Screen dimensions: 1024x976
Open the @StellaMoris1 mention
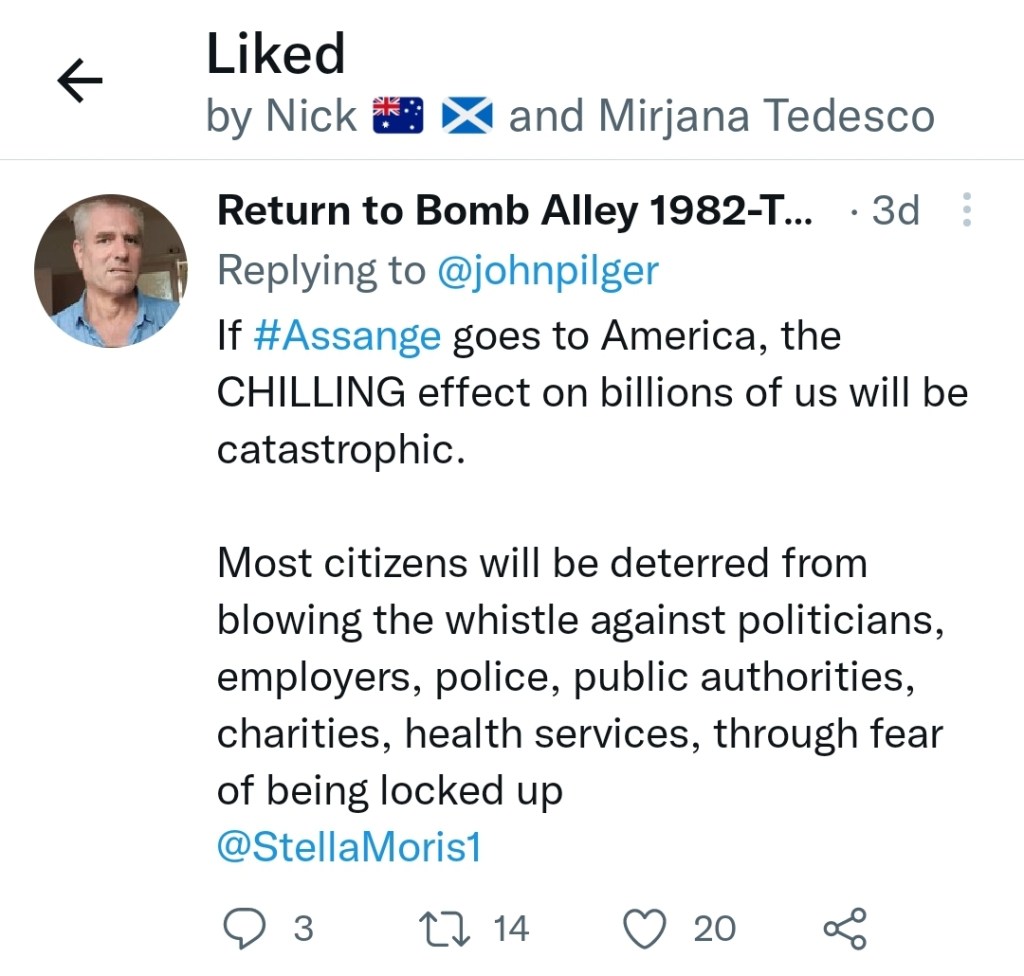click(349, 848)
